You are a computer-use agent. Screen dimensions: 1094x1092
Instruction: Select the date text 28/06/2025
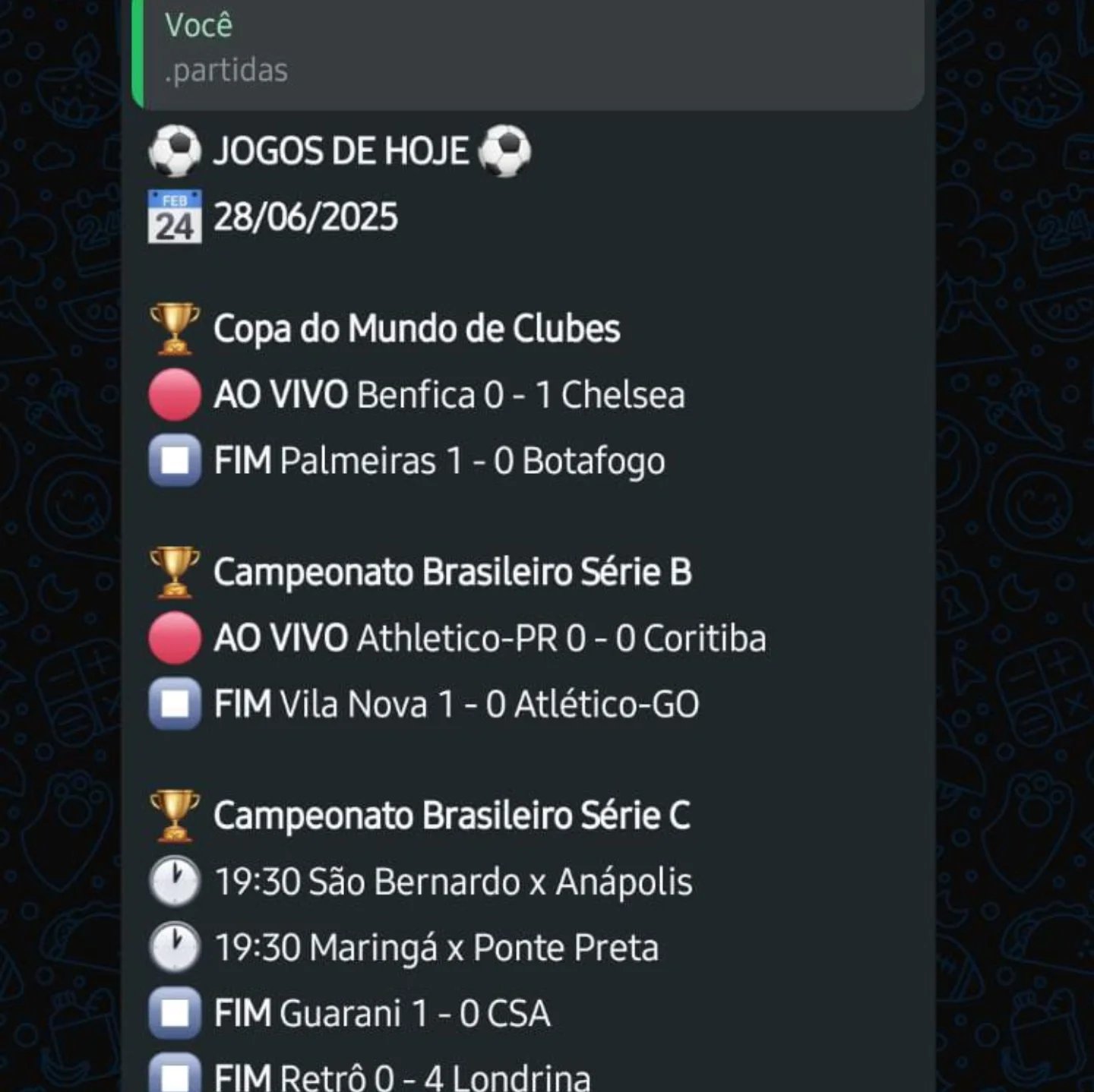click(306, 217)
